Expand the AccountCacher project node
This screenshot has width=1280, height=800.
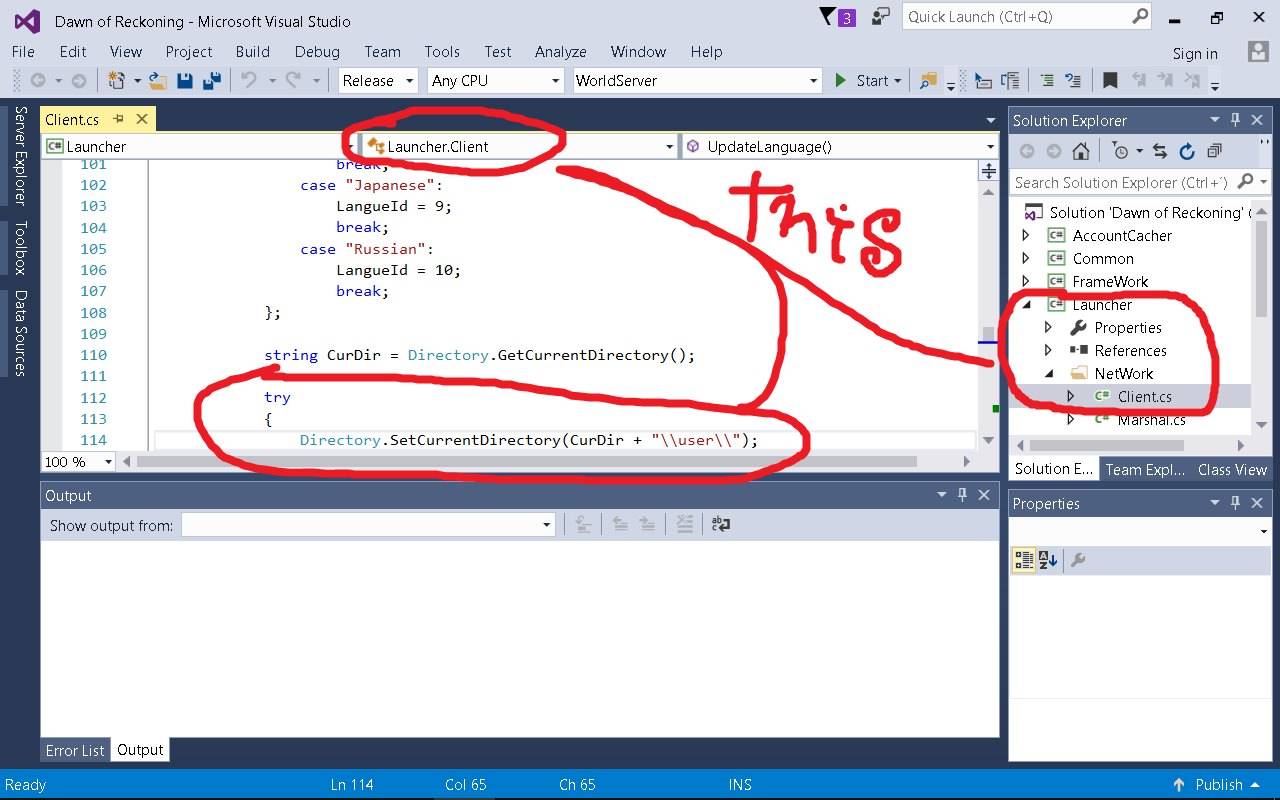coord(1026,235)
